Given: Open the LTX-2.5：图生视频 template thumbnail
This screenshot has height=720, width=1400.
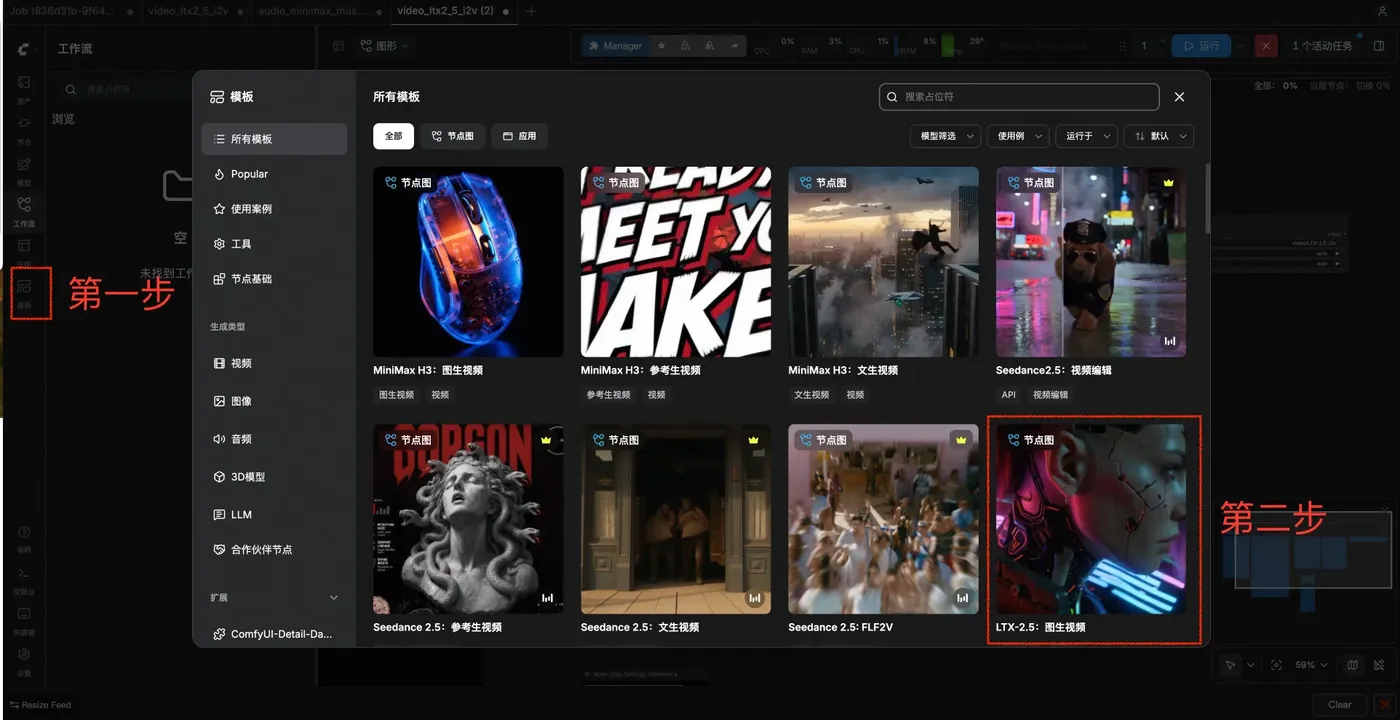Looking at the screenshot, I should point(1091,519).
